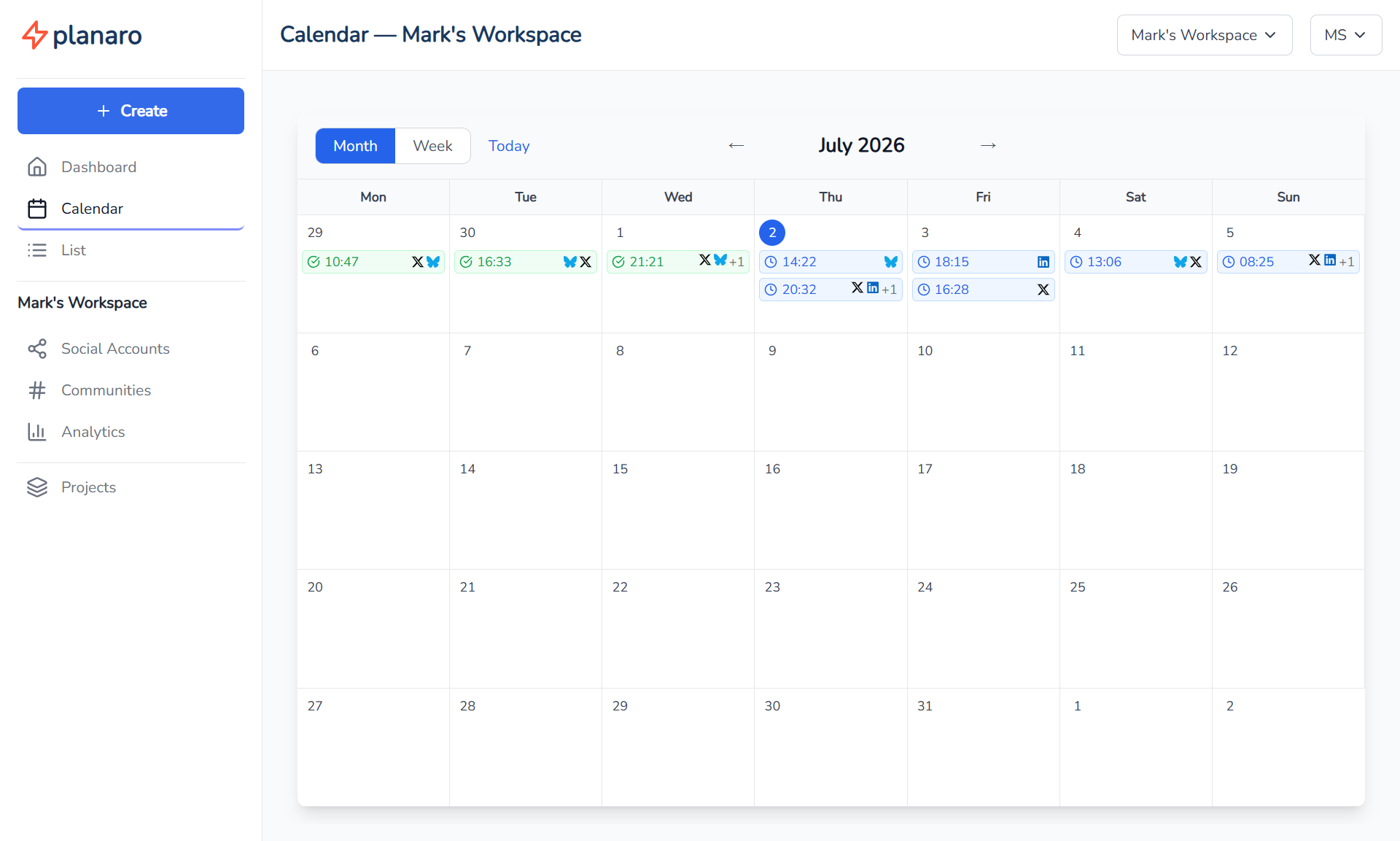Click the X icon on 10:47 post

tap(418, 262)
